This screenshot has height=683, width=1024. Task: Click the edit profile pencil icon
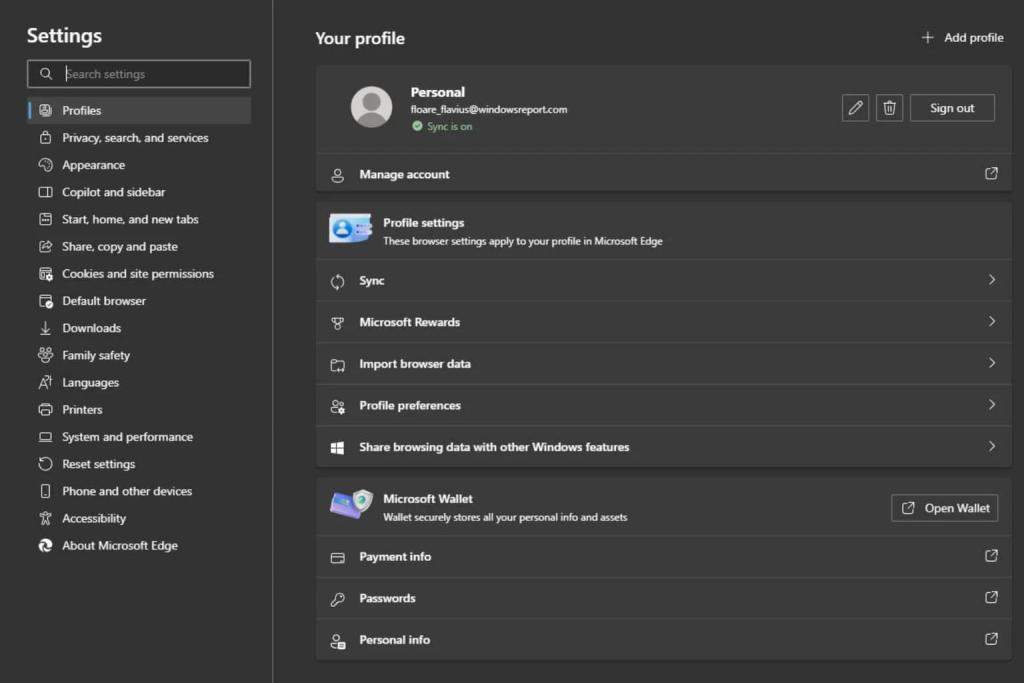[855, 108]
